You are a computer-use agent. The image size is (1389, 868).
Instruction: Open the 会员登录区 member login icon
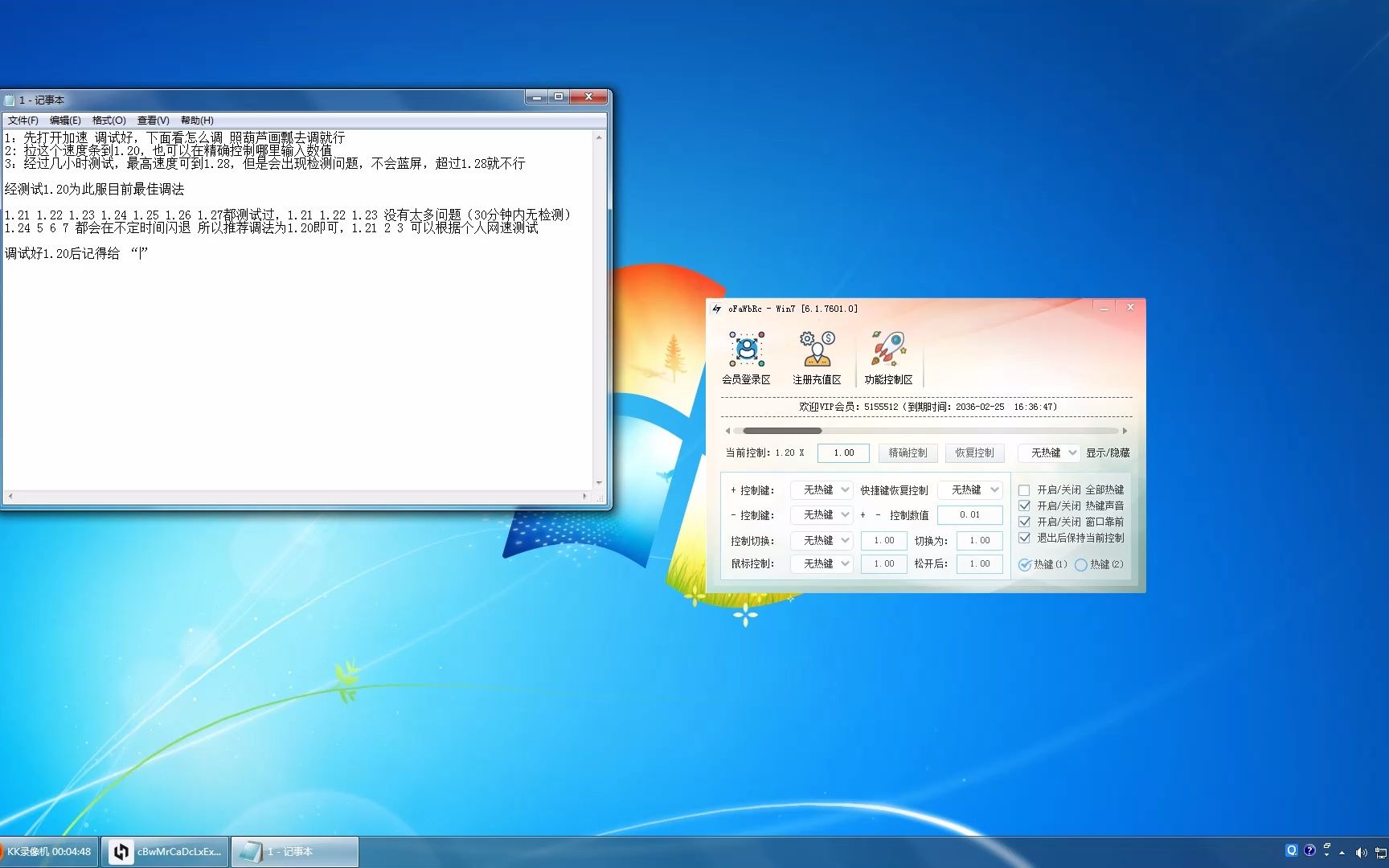click(x=746, y=358)
